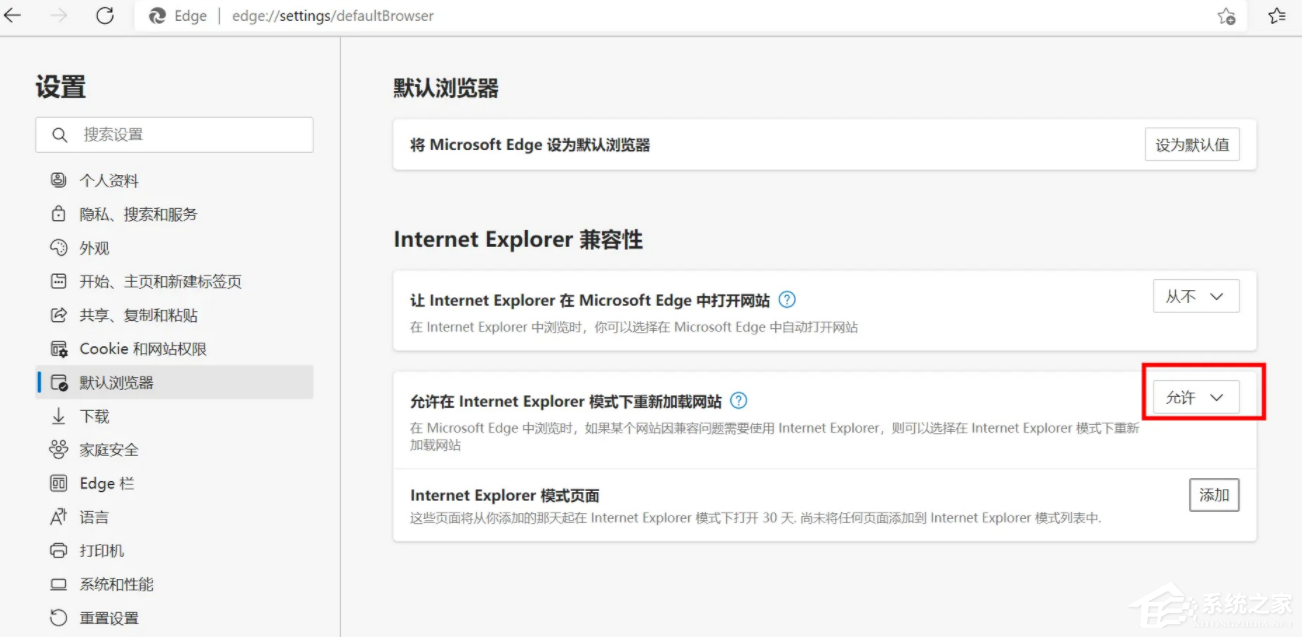This screenshot has height=637, width=1302.
Task: Click the 添加 button for IE mode pages
Action: point(1214,495)
